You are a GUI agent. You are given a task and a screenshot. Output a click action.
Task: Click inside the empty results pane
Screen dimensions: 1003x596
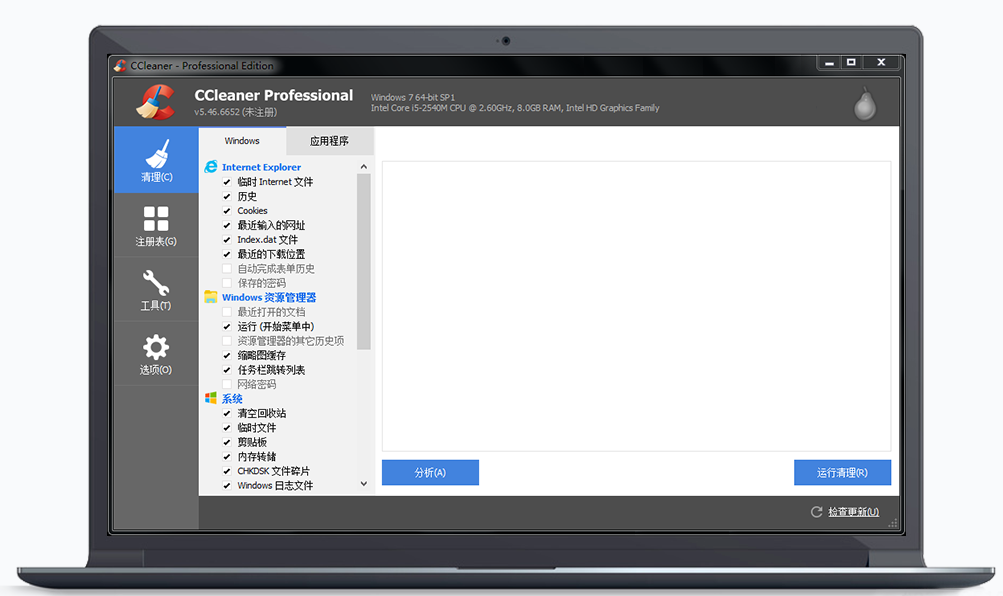[636, 306]
